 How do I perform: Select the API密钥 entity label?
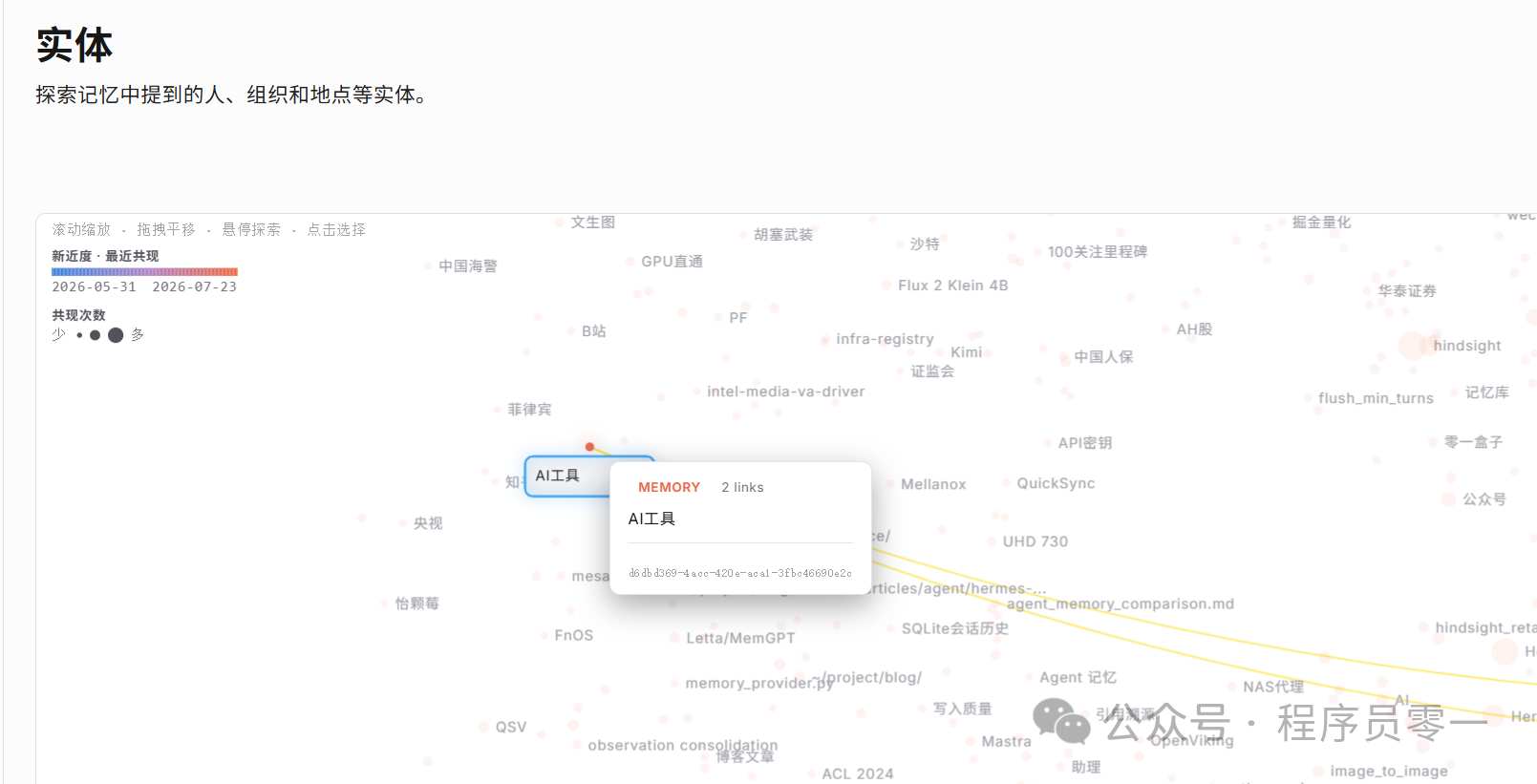pyautogui.click(x=1084, y=443)
